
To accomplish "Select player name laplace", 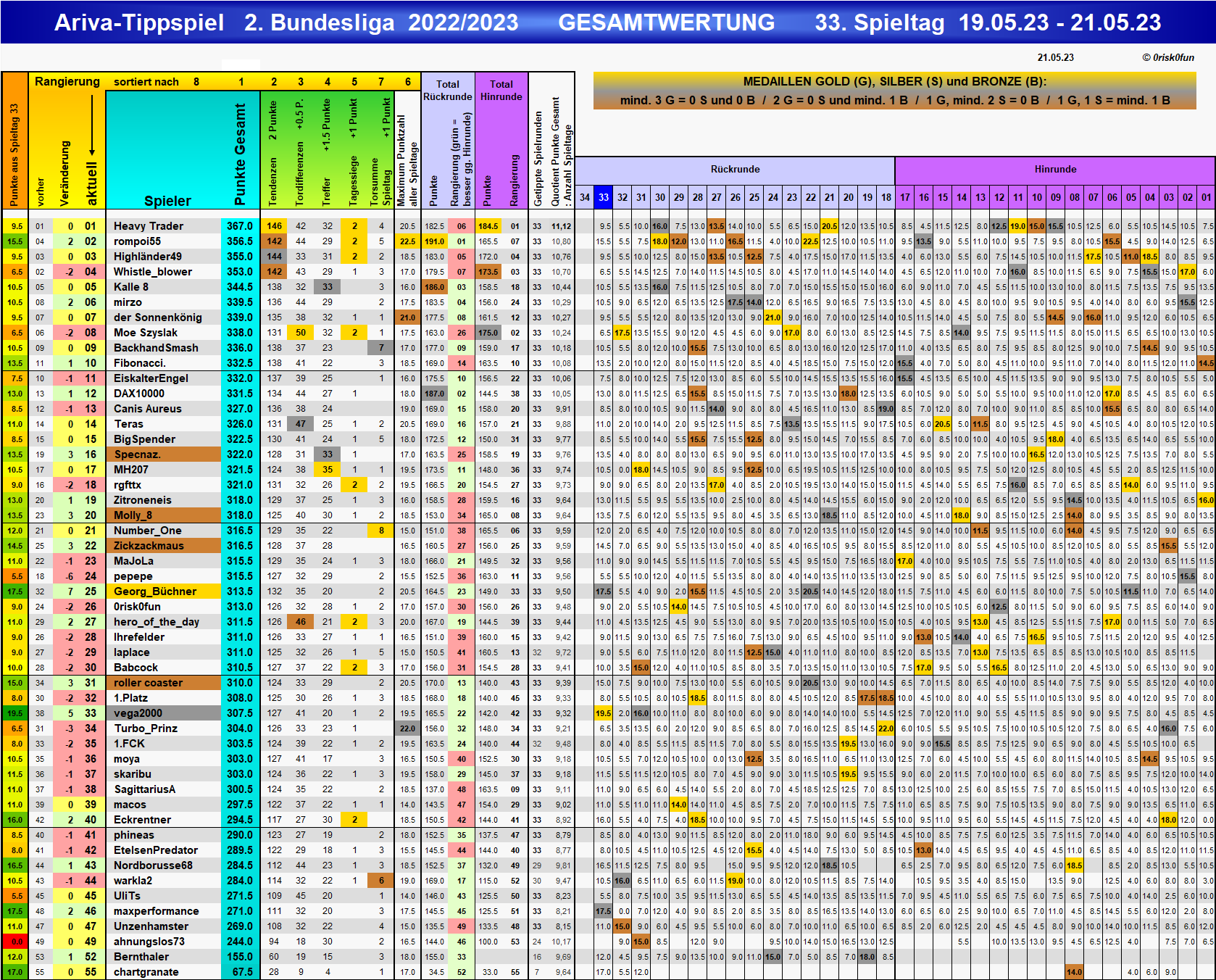I will pyautogui.click(x=132, y=652).
